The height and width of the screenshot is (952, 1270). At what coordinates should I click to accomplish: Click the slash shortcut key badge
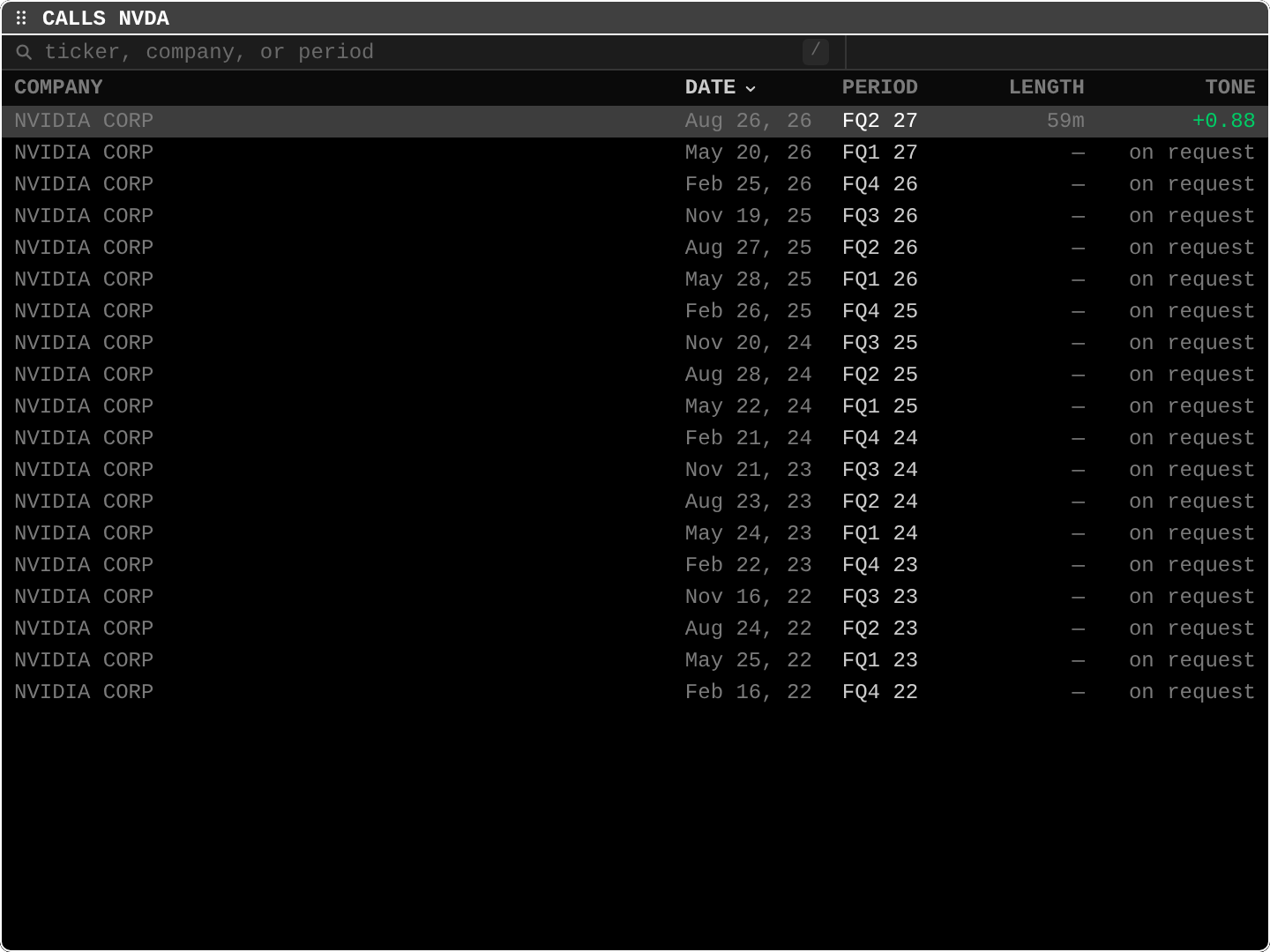click(x=816, y=51)
